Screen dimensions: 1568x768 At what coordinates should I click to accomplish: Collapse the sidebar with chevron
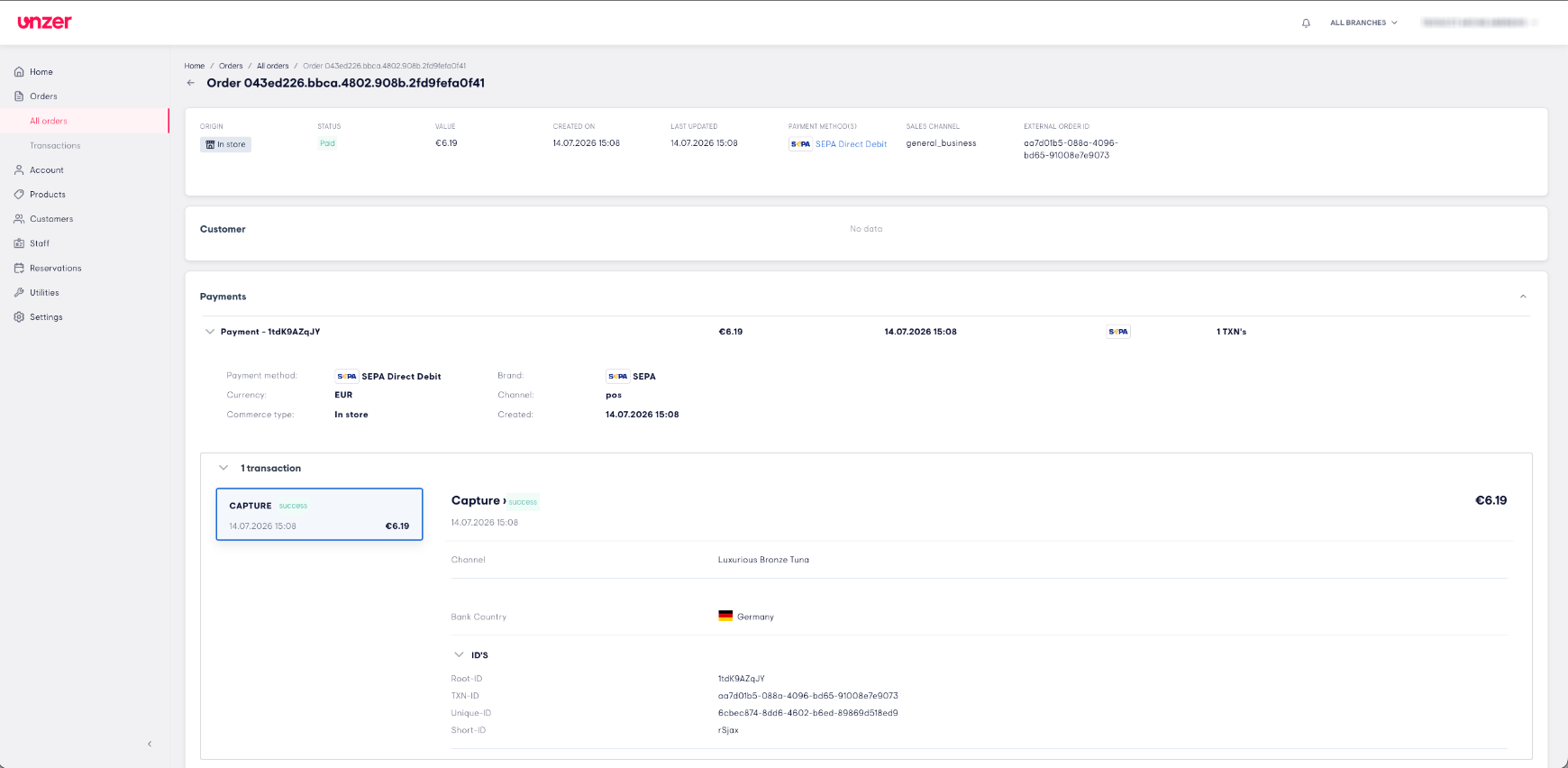click(150, 744)
